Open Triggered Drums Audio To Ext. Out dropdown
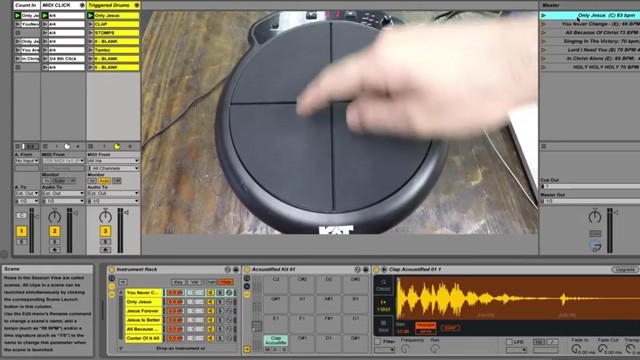Screen dimensions: 640x360 tap(113, 193)
